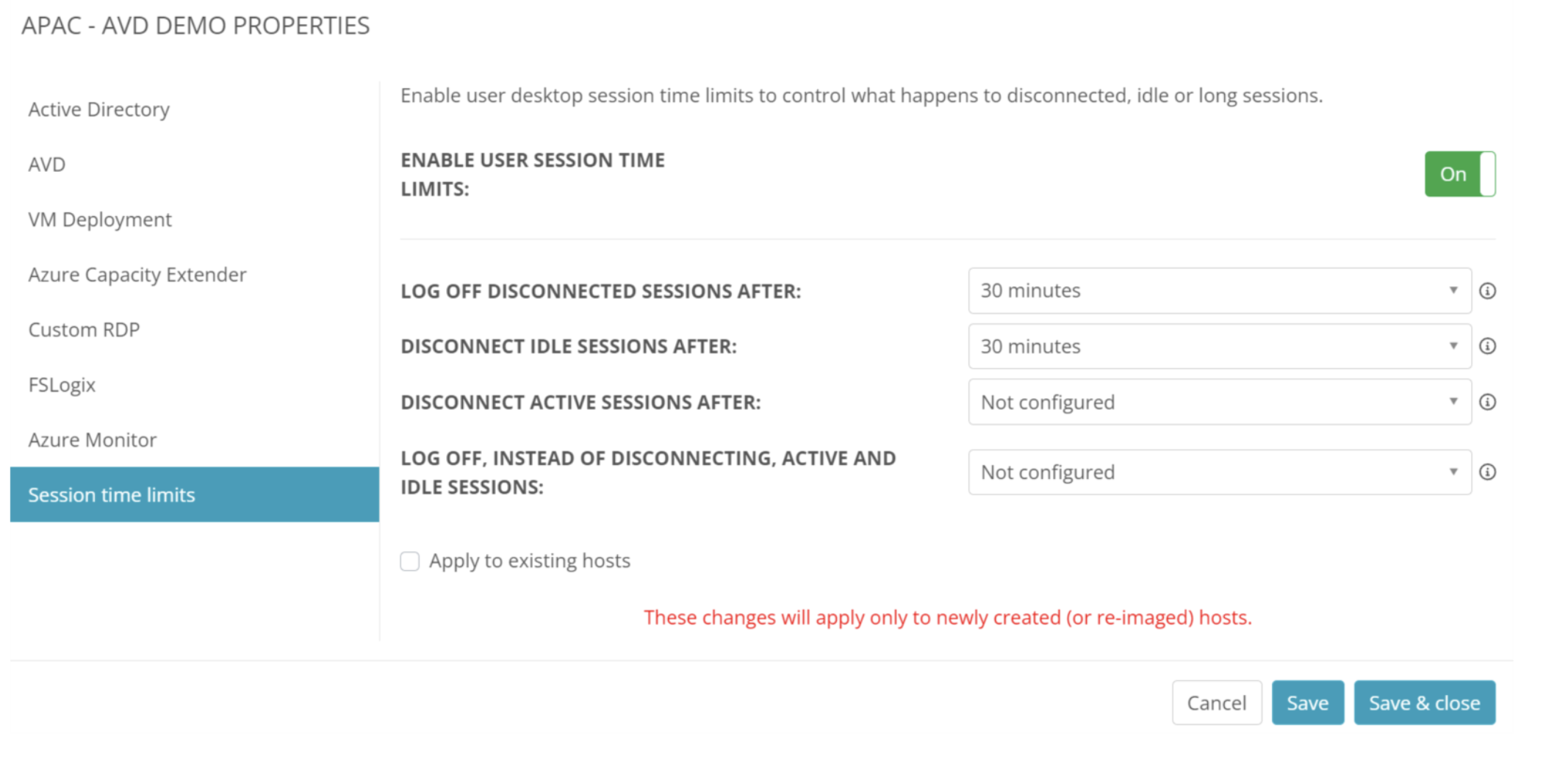Open the Active Directory section
Image resolution: width=1568 pixels, height=767 pixels.
point(99,109)
